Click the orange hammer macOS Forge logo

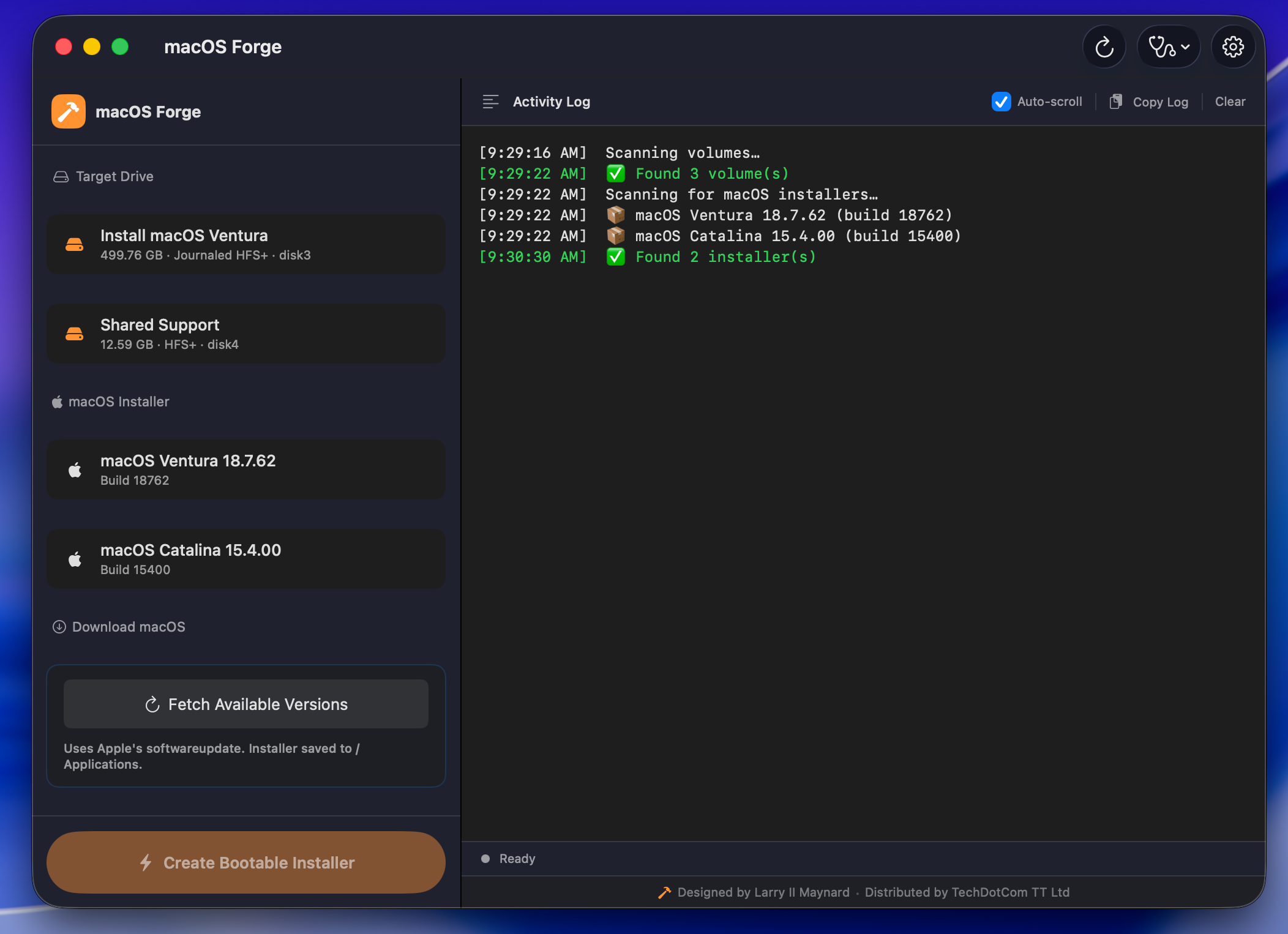69,111
